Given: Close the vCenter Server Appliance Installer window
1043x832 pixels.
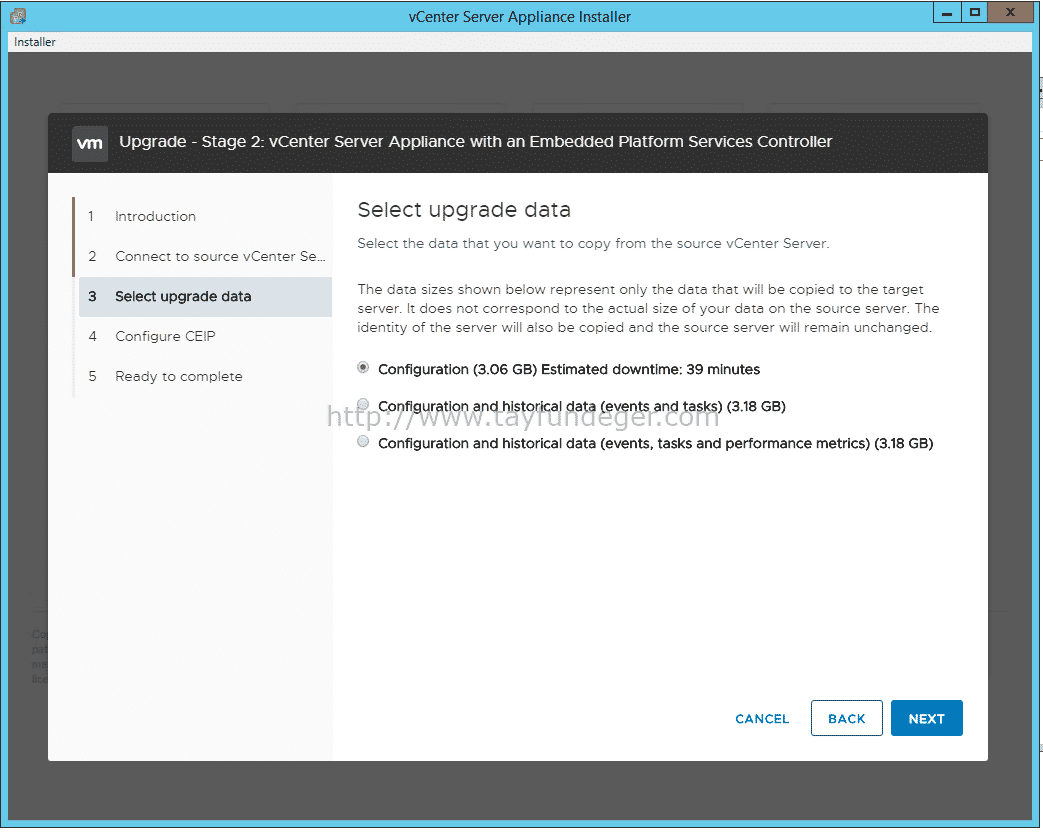Looking at the screenshot, I should coord(1010,13).
